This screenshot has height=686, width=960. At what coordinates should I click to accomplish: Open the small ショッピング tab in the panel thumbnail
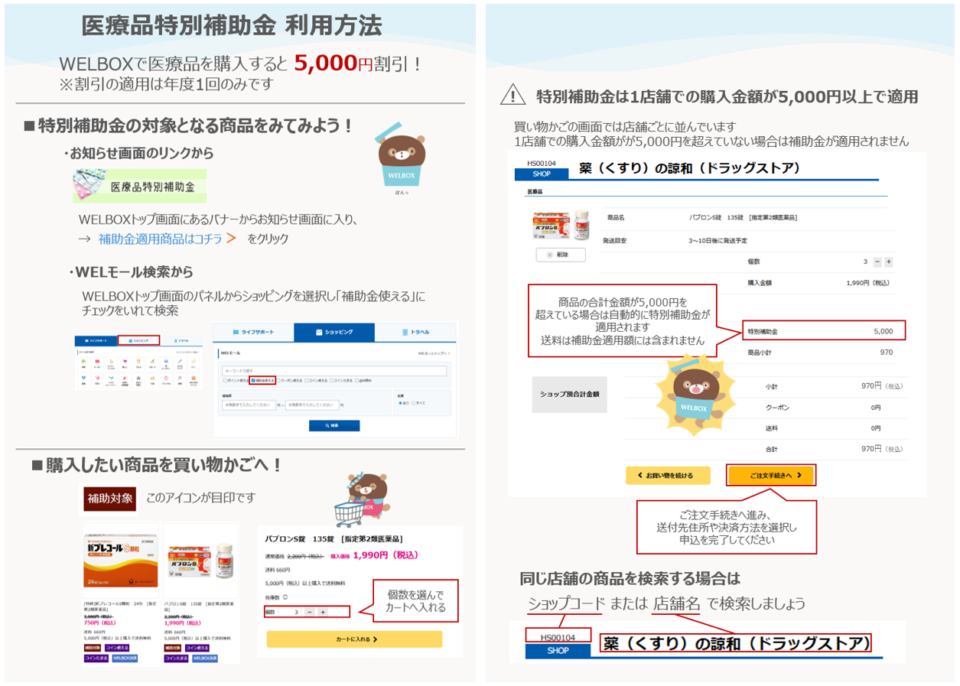pyautogui.click(x=138, y=341)
